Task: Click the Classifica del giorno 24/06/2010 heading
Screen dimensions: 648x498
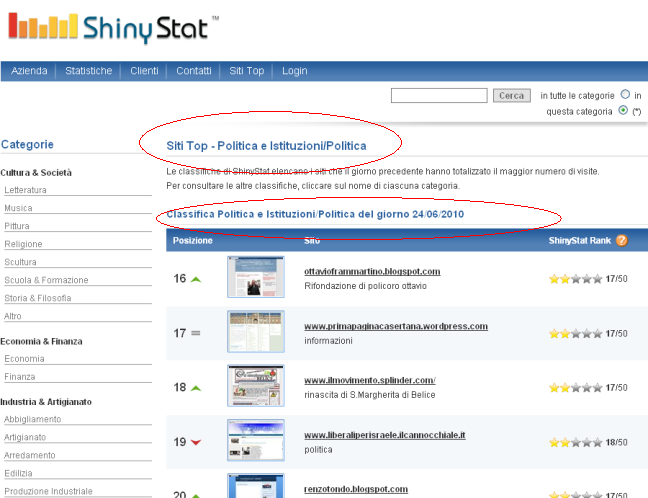Action: pos(315,214)
